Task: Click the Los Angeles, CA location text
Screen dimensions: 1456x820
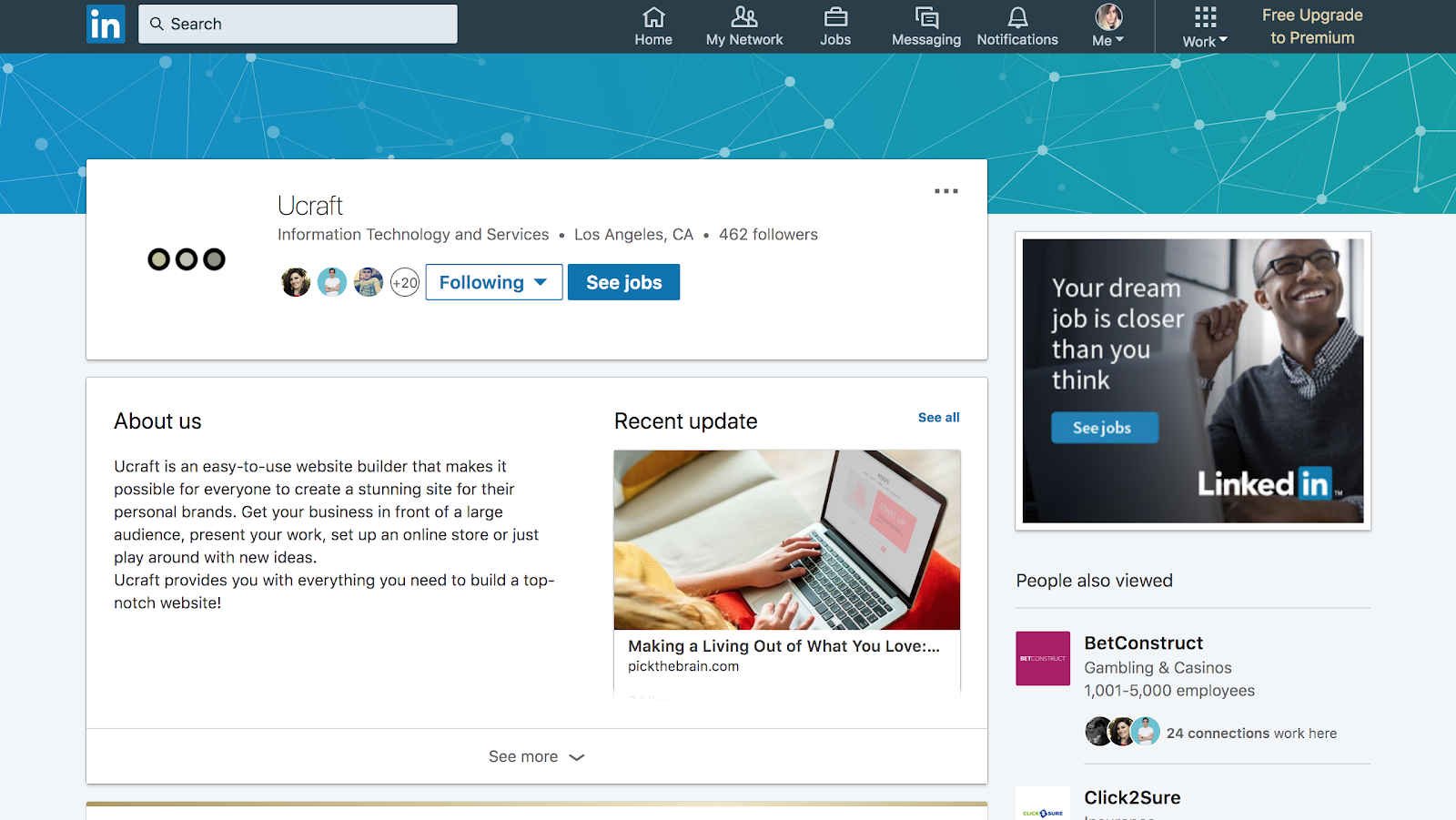Action: (x=633, y=235)
